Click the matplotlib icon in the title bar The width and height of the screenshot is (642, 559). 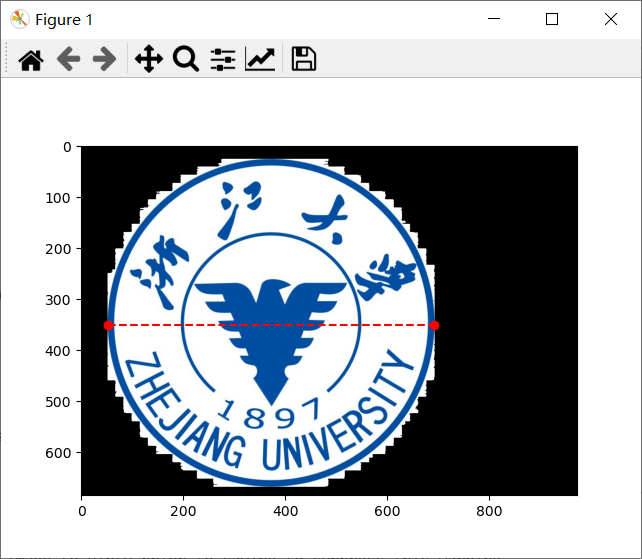(x=19, y=19)
